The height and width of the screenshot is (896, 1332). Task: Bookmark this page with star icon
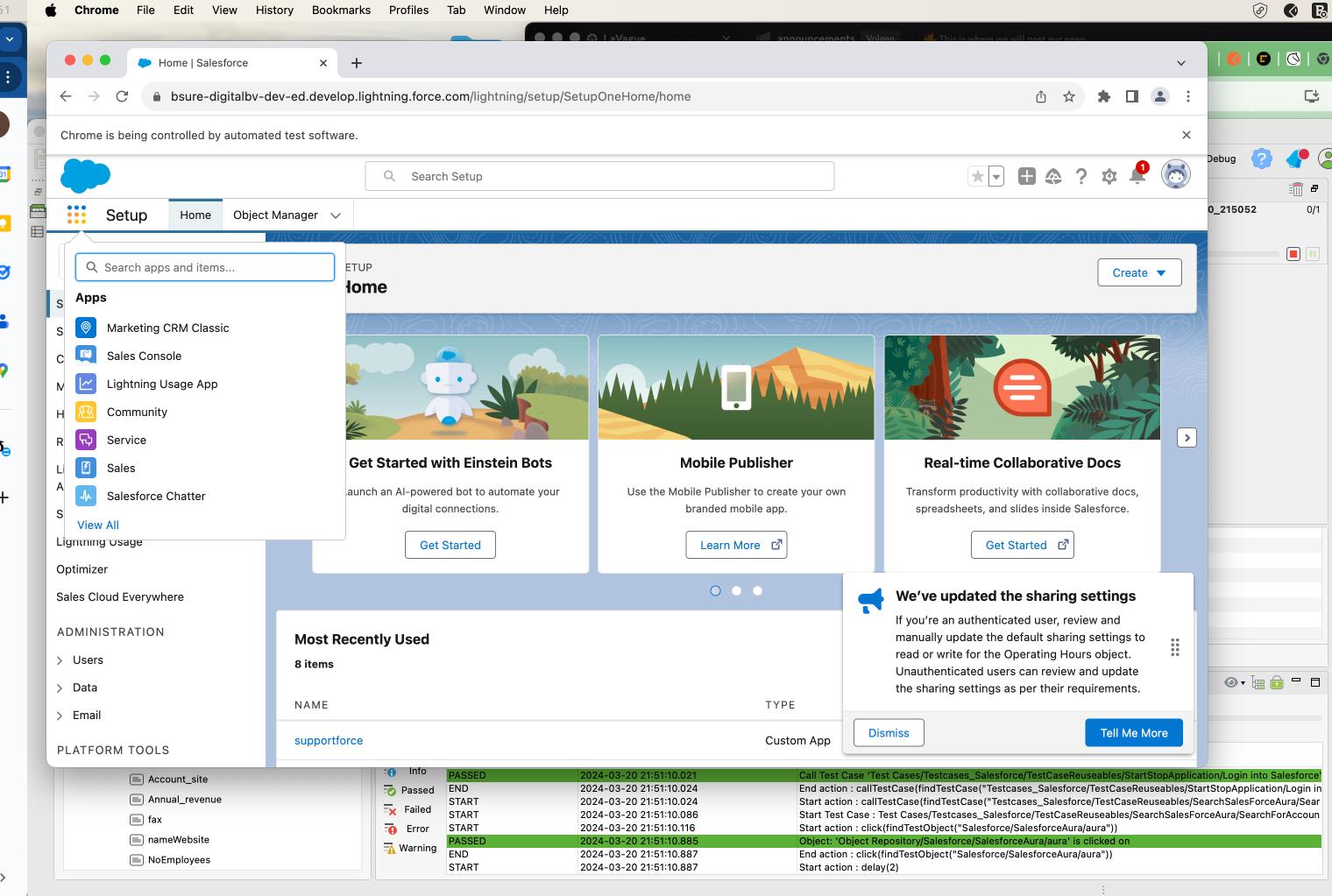tap(1069, 96)
